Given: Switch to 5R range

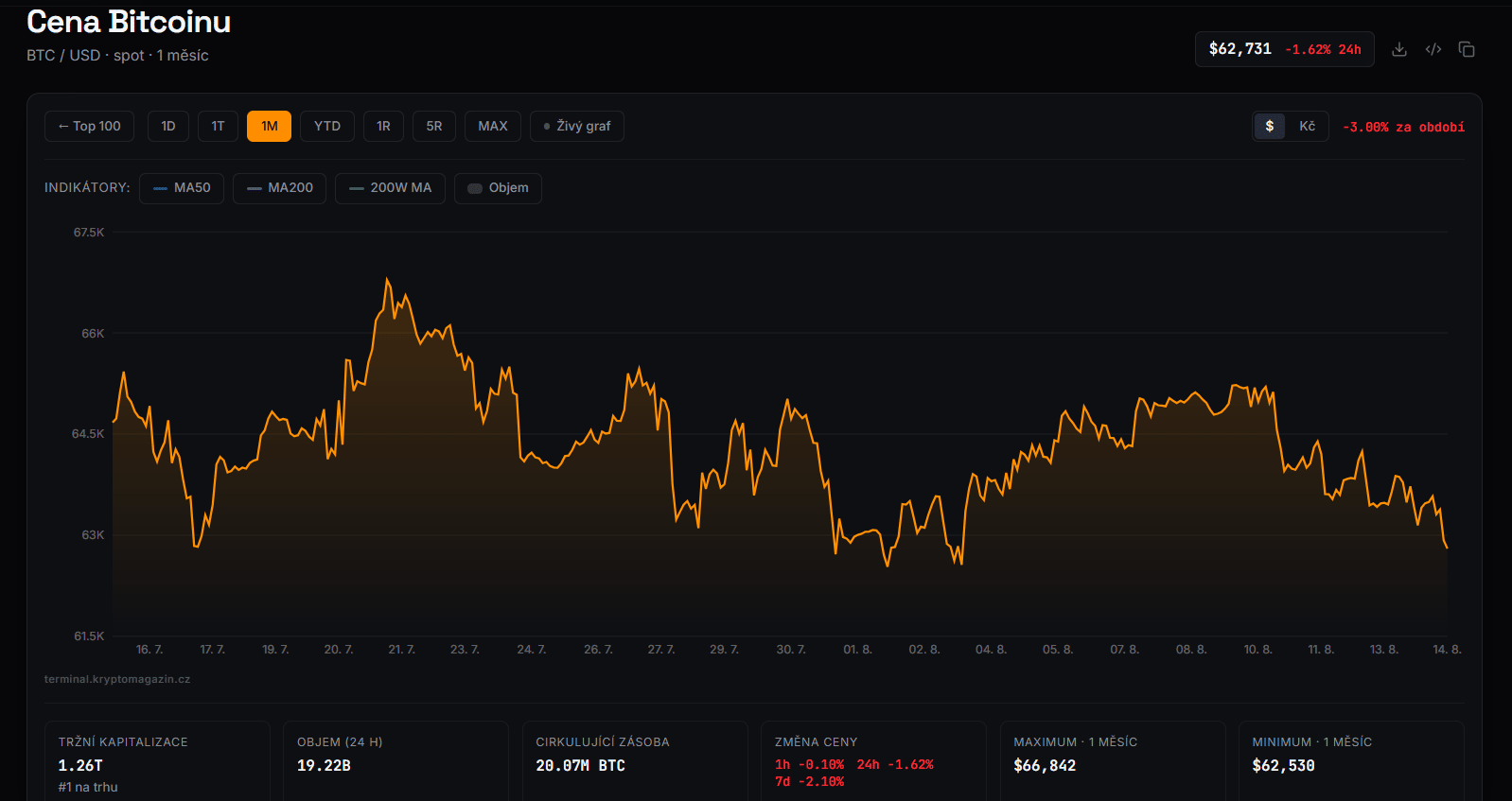Looking at the screenshot, I should click(x=434, y=126).
